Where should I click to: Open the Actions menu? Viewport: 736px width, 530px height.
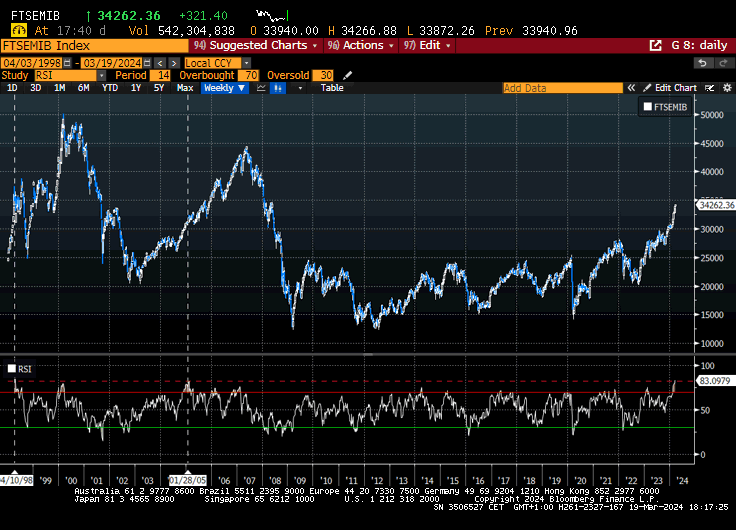360,45
